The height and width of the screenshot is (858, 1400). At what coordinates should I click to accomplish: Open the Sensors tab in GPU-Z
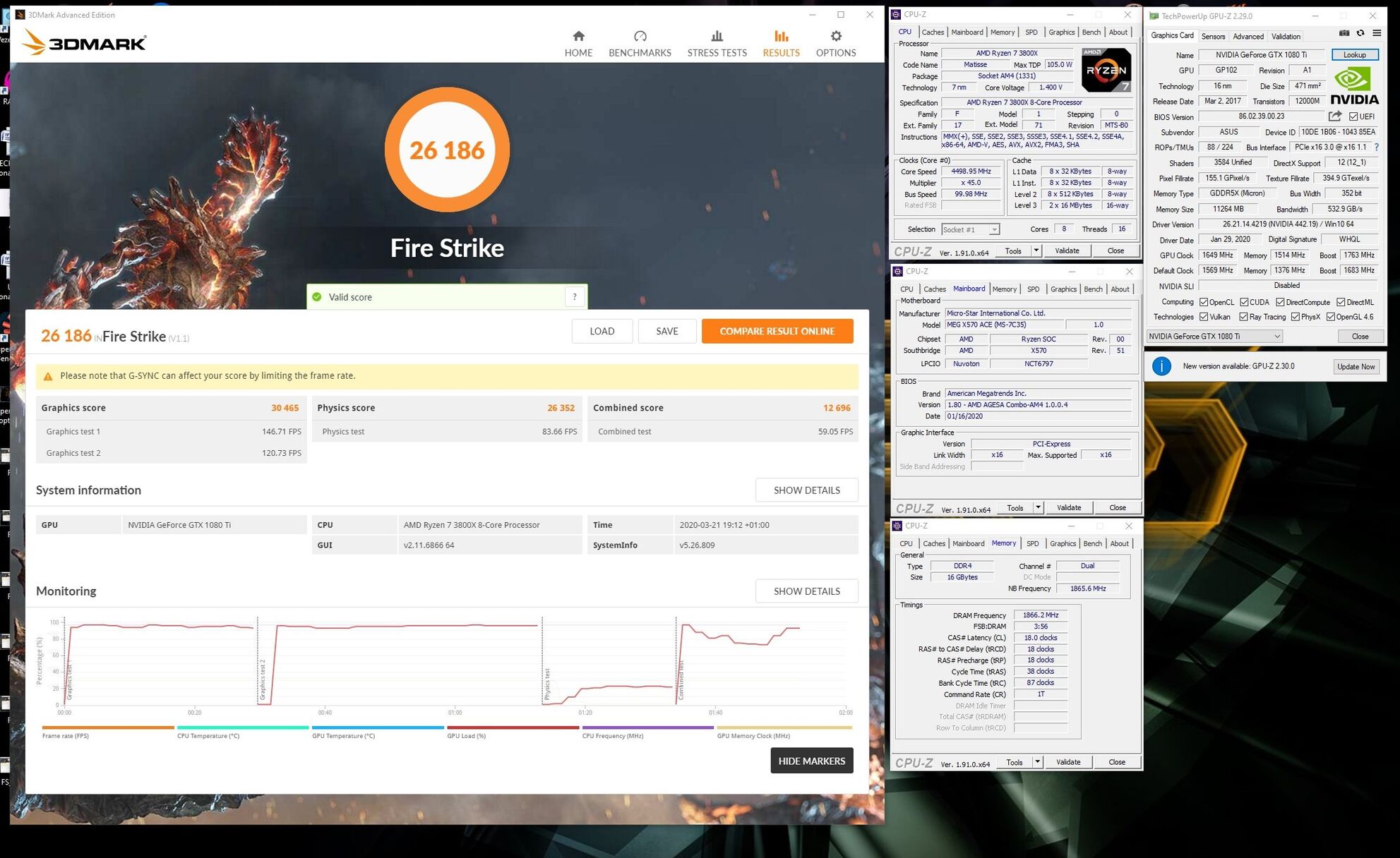click(x=1213, y=37)
